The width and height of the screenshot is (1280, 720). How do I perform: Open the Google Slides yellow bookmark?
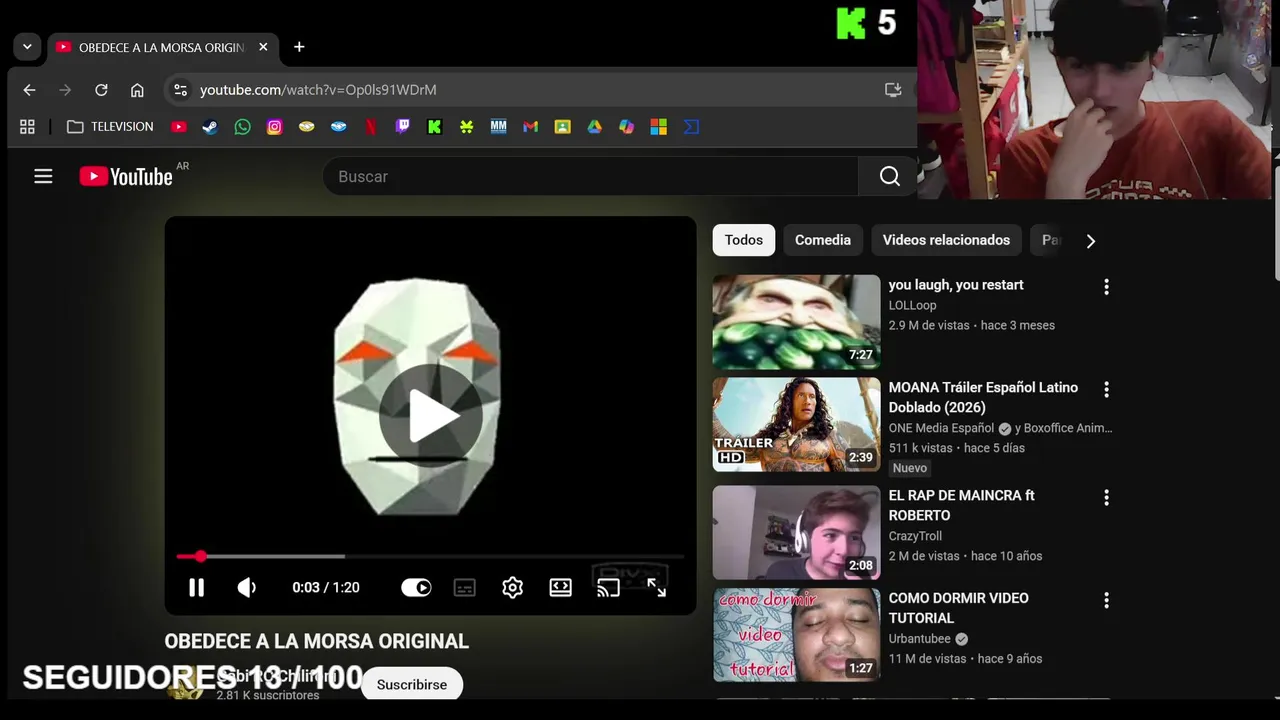[562, 127]
